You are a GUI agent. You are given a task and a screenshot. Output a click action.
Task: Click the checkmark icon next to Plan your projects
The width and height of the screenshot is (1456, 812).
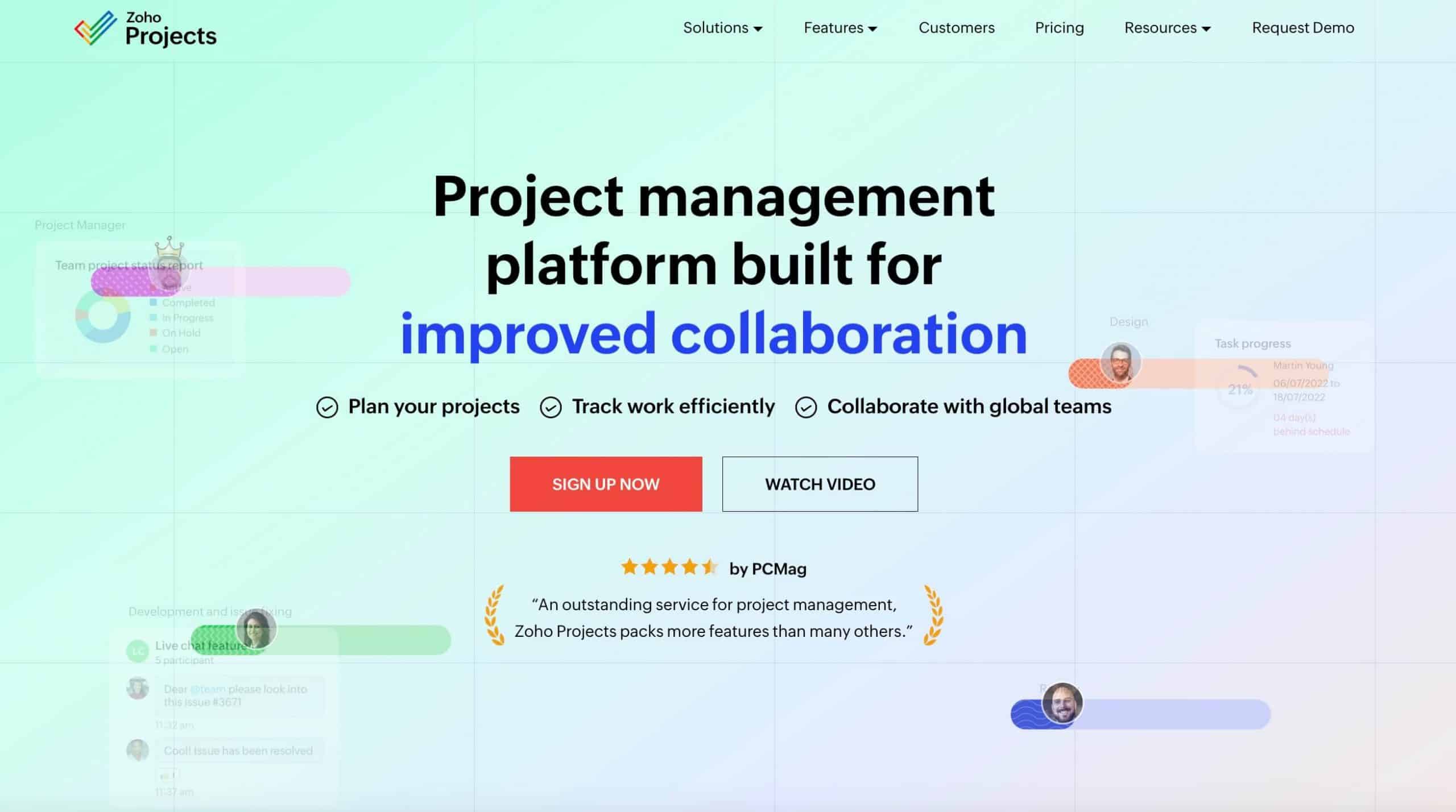point(326,407)
